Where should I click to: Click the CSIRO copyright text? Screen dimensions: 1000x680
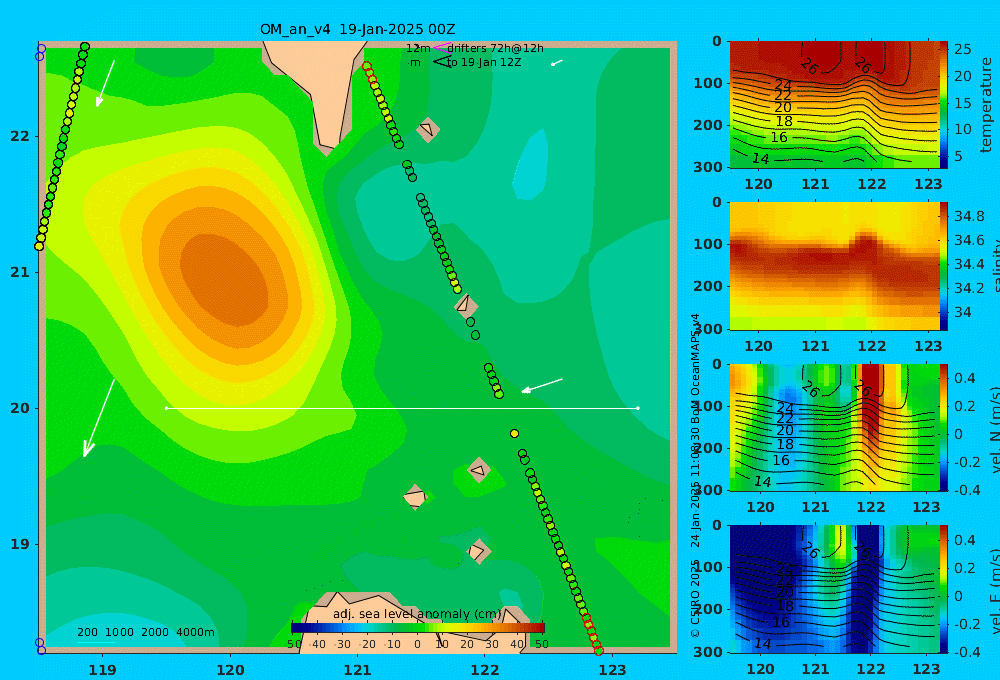tap(695, 475)
